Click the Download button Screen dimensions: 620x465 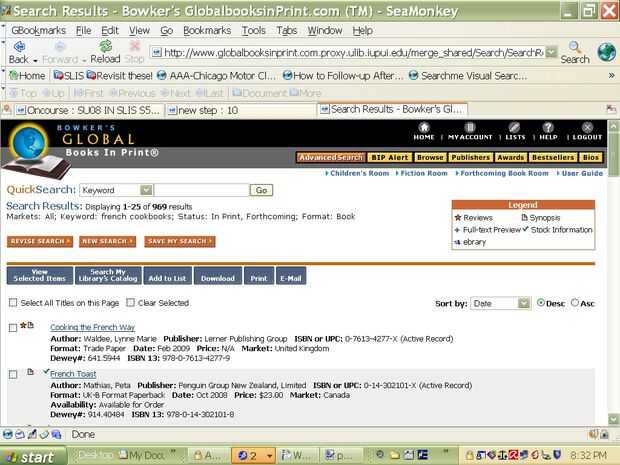pos(217,276)
